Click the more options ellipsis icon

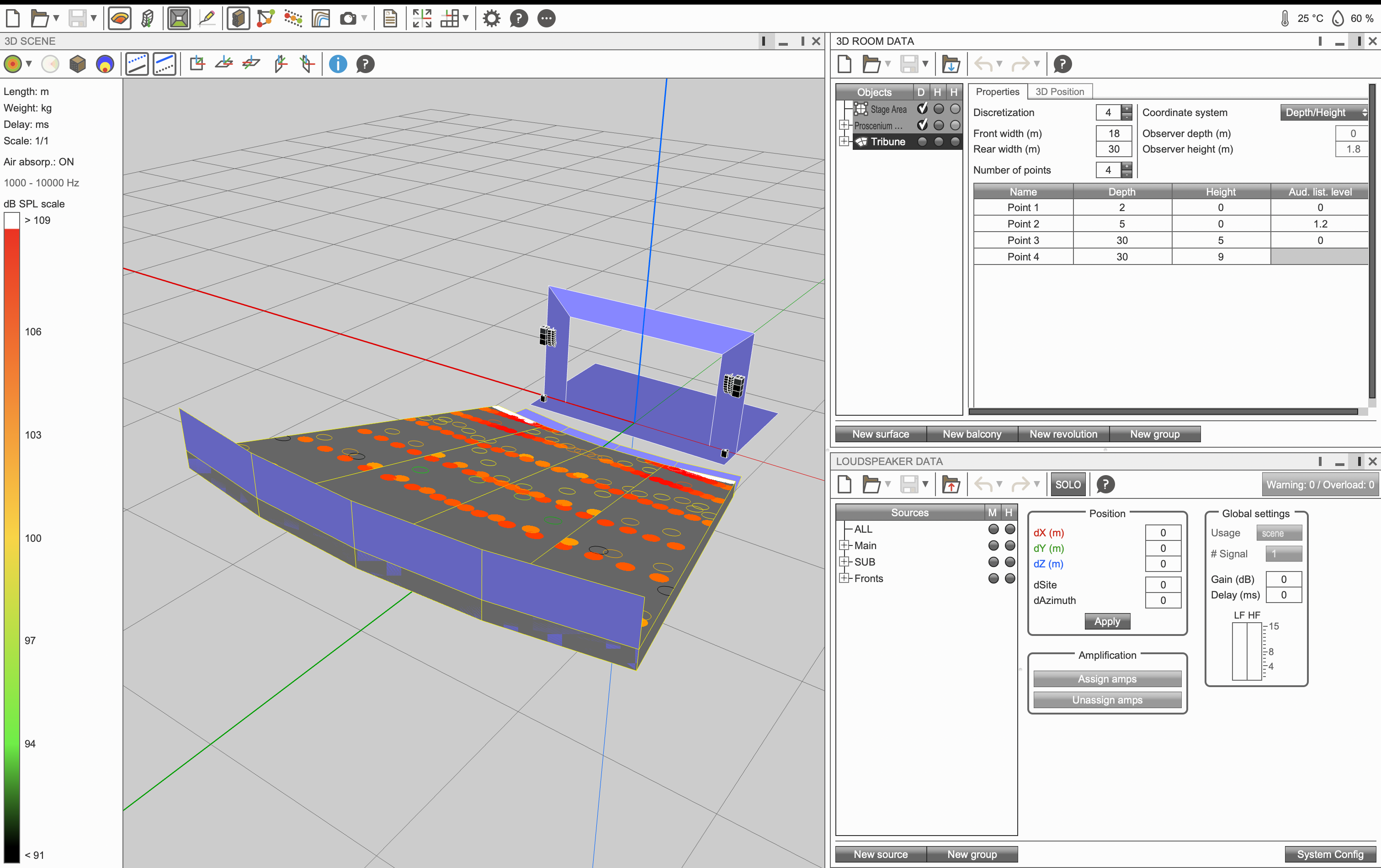pos(547,18)
